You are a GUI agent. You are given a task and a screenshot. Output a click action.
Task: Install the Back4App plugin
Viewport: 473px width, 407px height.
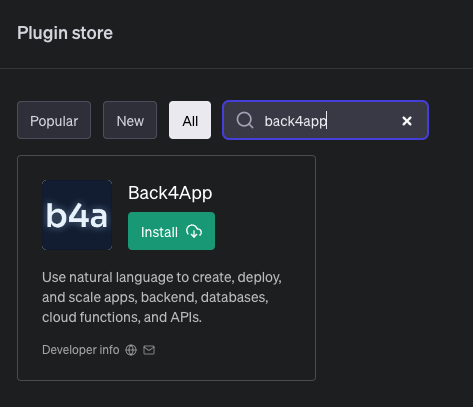click(171, 231)
